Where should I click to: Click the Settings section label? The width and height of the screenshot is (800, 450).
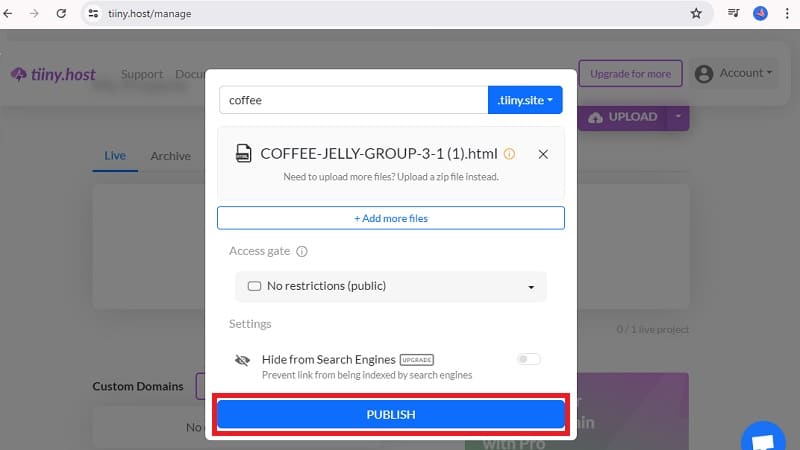click(x=250, y=324)
